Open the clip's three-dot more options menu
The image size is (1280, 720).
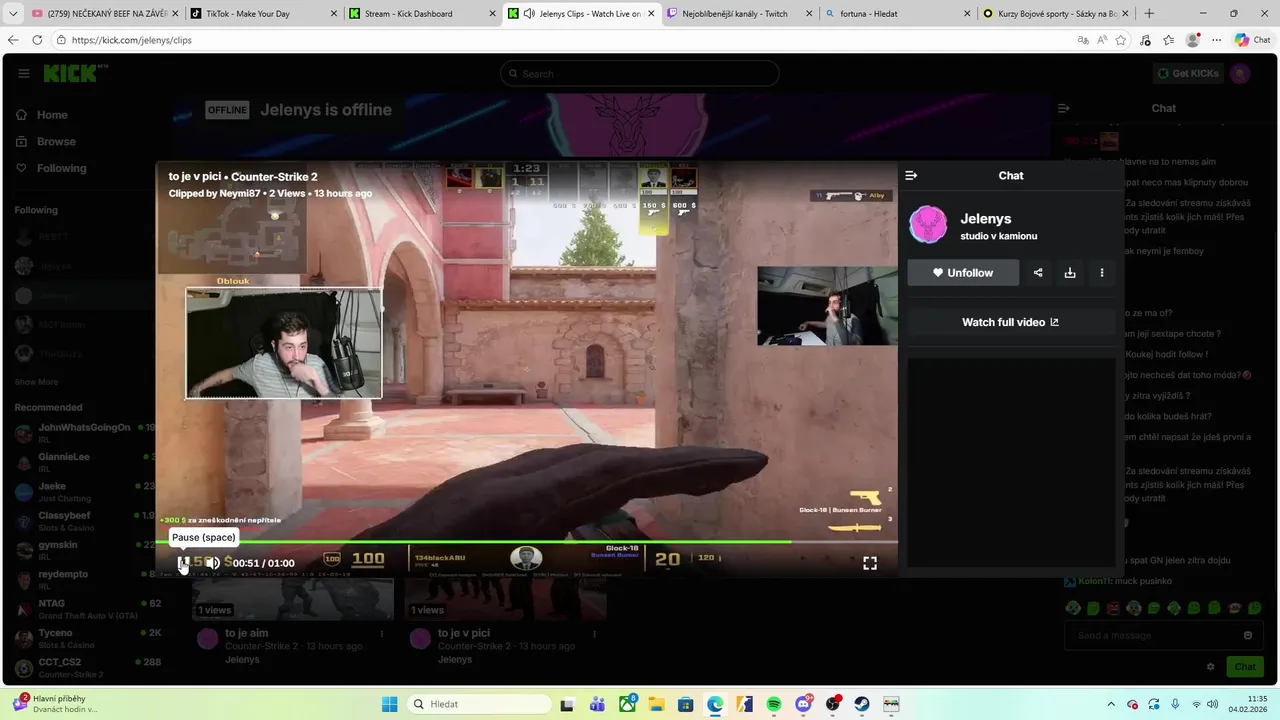pyautogui.click(x=1102, y=272)
